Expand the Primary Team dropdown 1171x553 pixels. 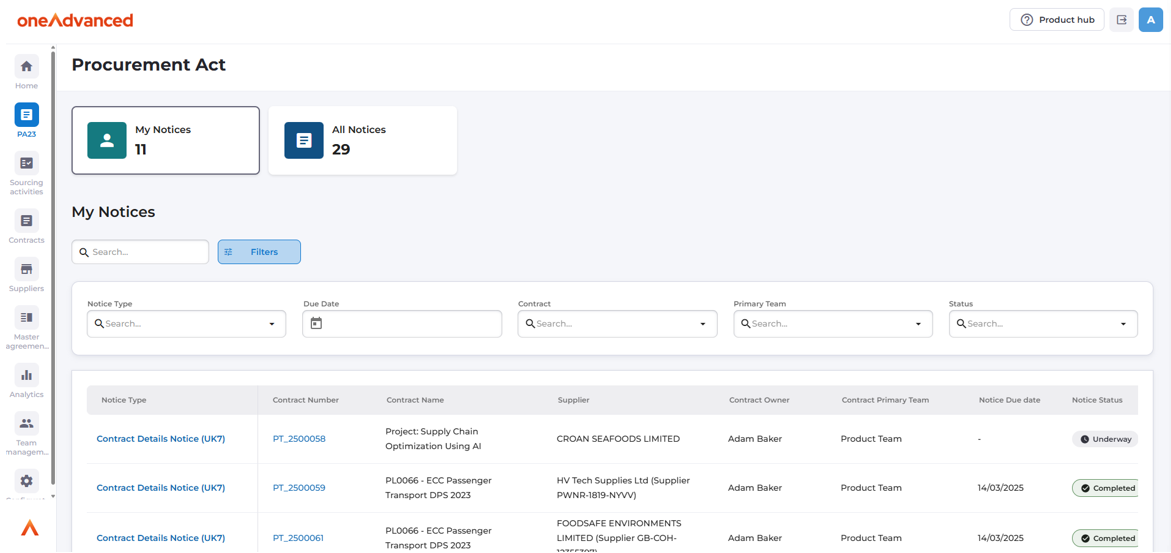tap(918, 324)
